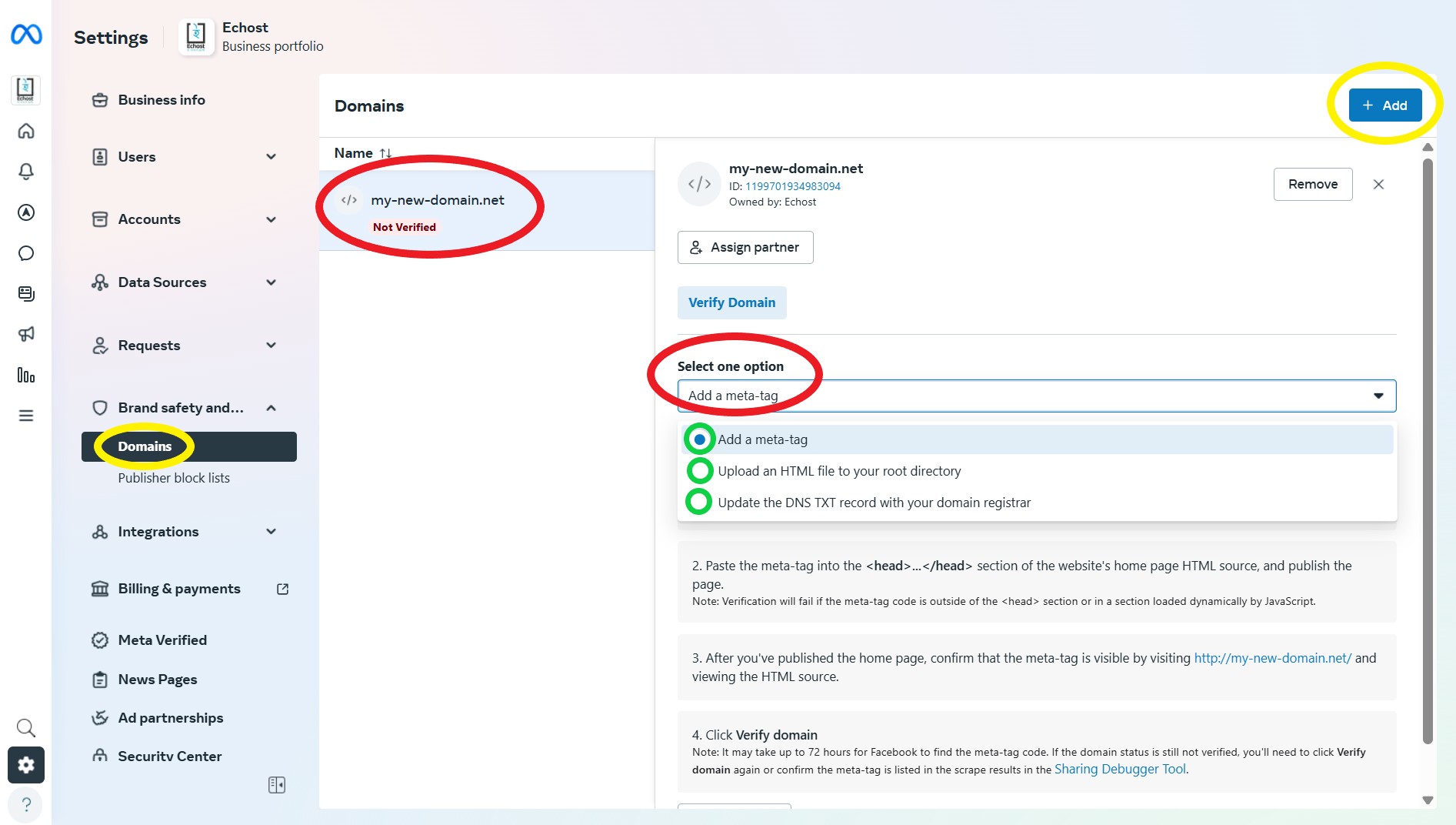This screenshot has height=825, width=1456.
Task: Expand the Data Sources section
Action: [185, 282]
